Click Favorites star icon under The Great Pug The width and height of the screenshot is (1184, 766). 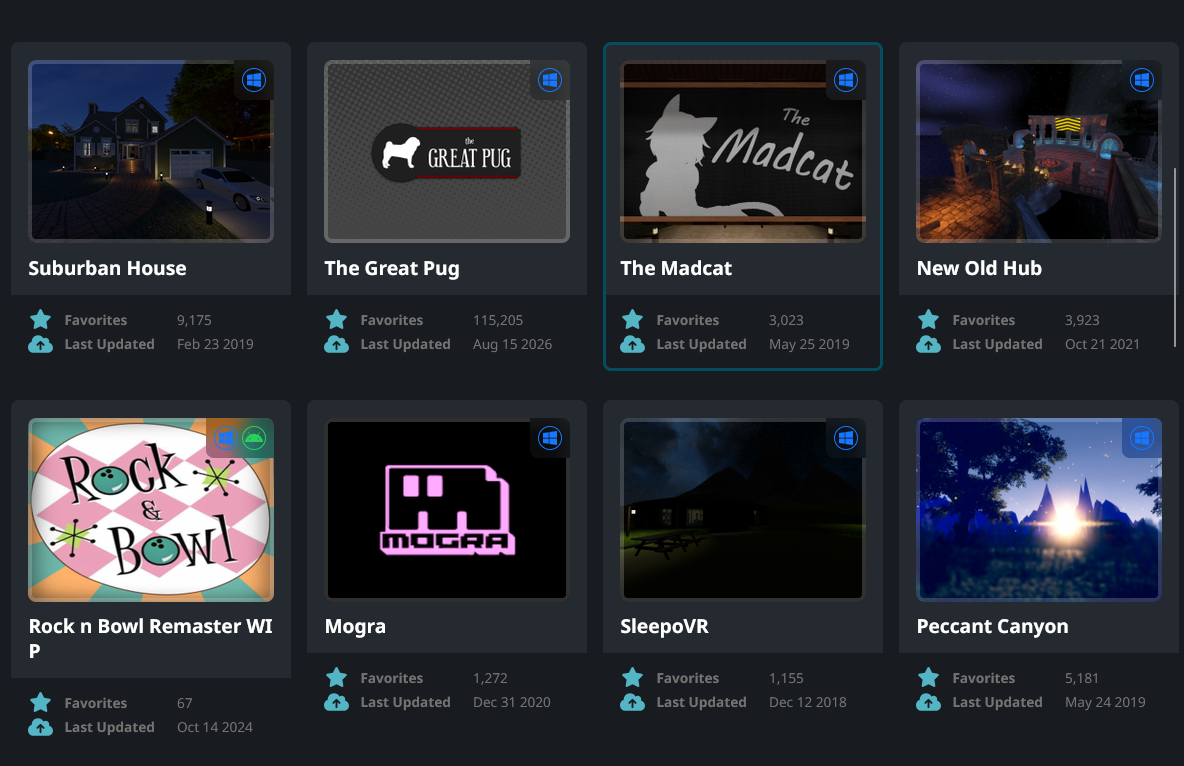(x=337, y=320)
